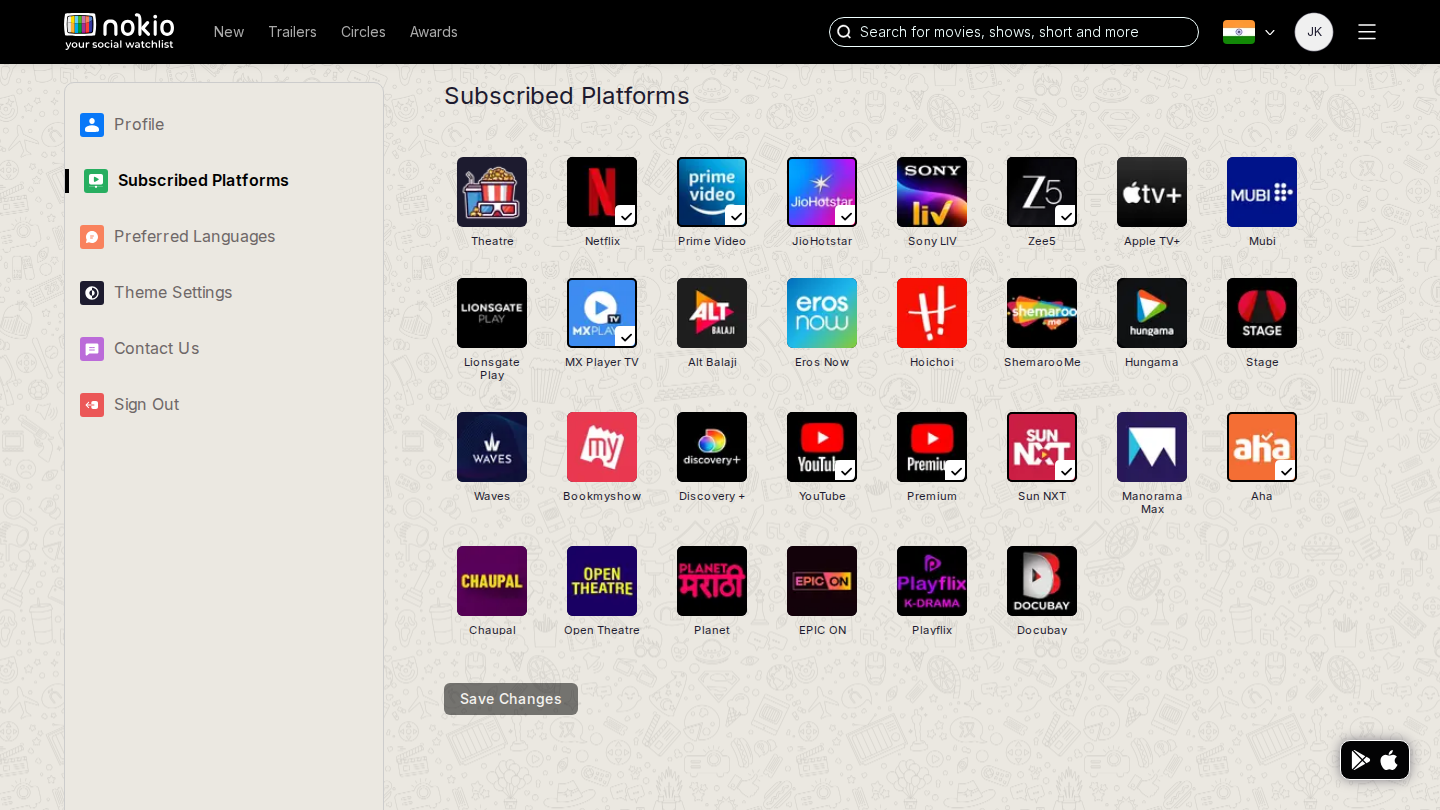Select the Waves platform icon
This screenshot has height=810, width=1440.
(492, 447)
